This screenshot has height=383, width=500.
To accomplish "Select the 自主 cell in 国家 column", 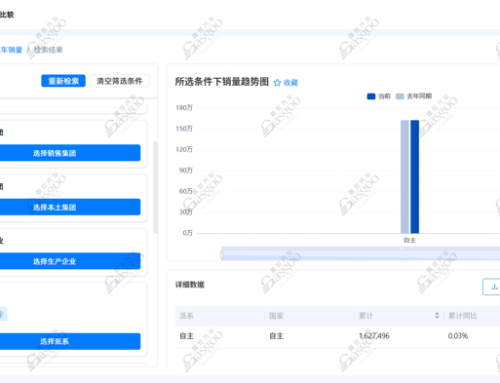I will point(276,336).
